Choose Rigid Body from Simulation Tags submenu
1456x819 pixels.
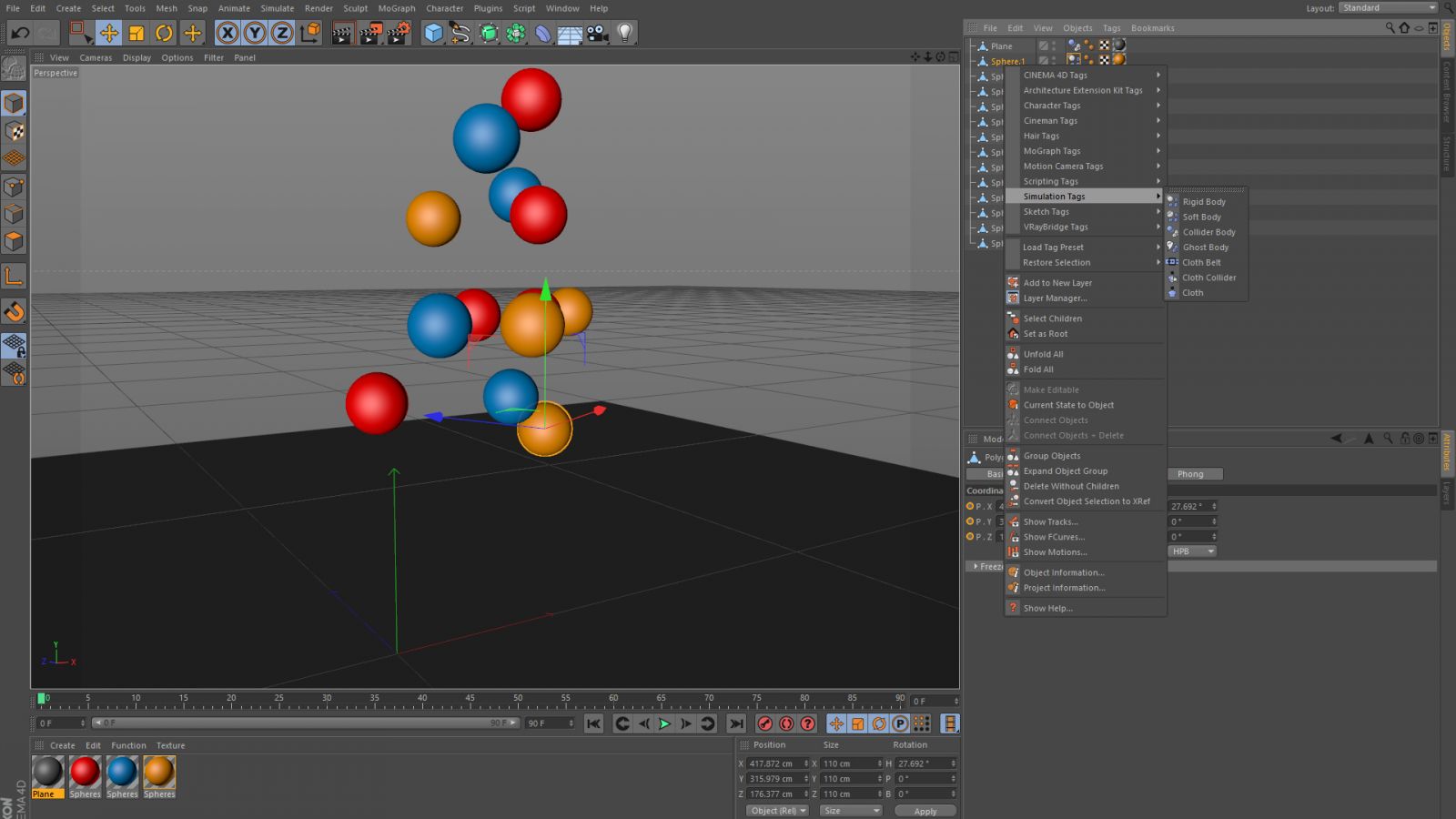pyautogui.click(x=1204, y=202)
